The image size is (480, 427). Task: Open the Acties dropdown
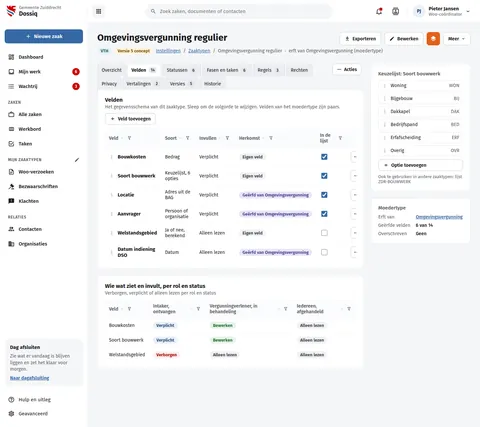(347, 69)
